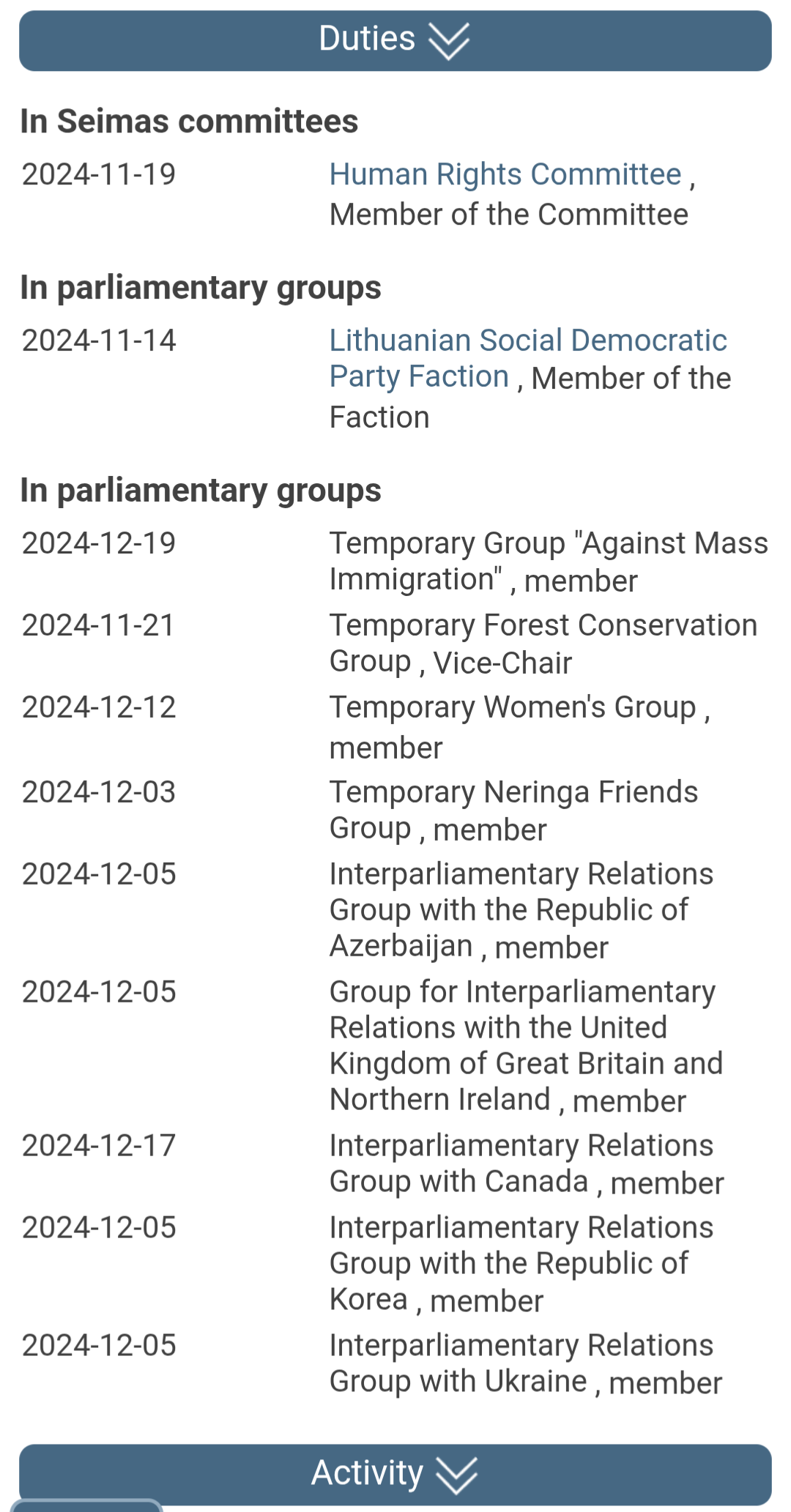Viewport: 791px width, 1512px height.
Task: Click the double-chevron icon beside Activity
Action: point(456,1475)
